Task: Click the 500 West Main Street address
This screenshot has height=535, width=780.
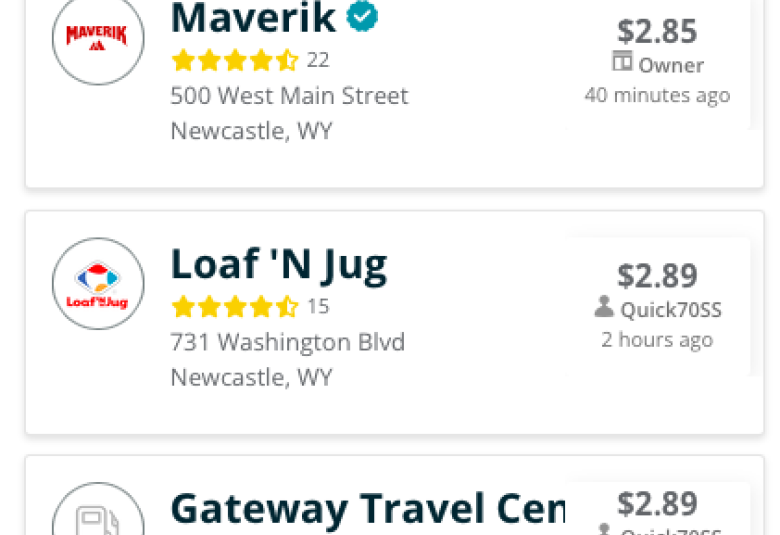Action: (290, 96)
